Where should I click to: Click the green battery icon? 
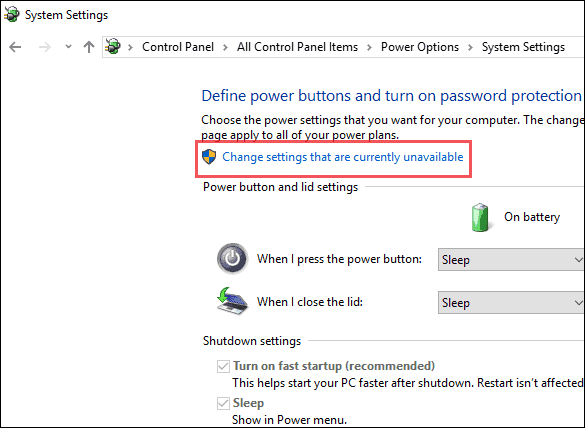(x=480, y=218)
